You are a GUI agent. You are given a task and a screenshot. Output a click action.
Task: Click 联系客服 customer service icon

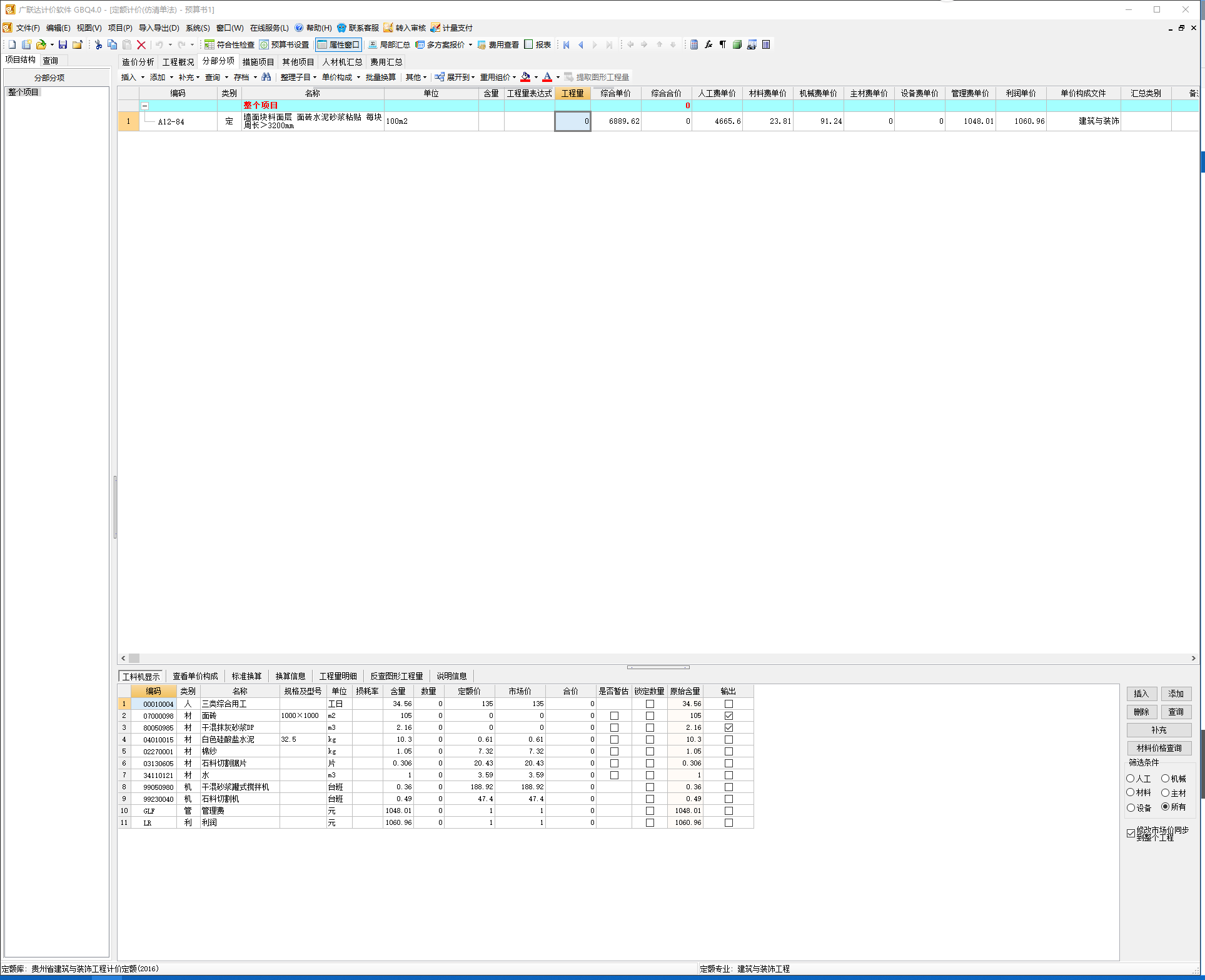tap(358, 28)
